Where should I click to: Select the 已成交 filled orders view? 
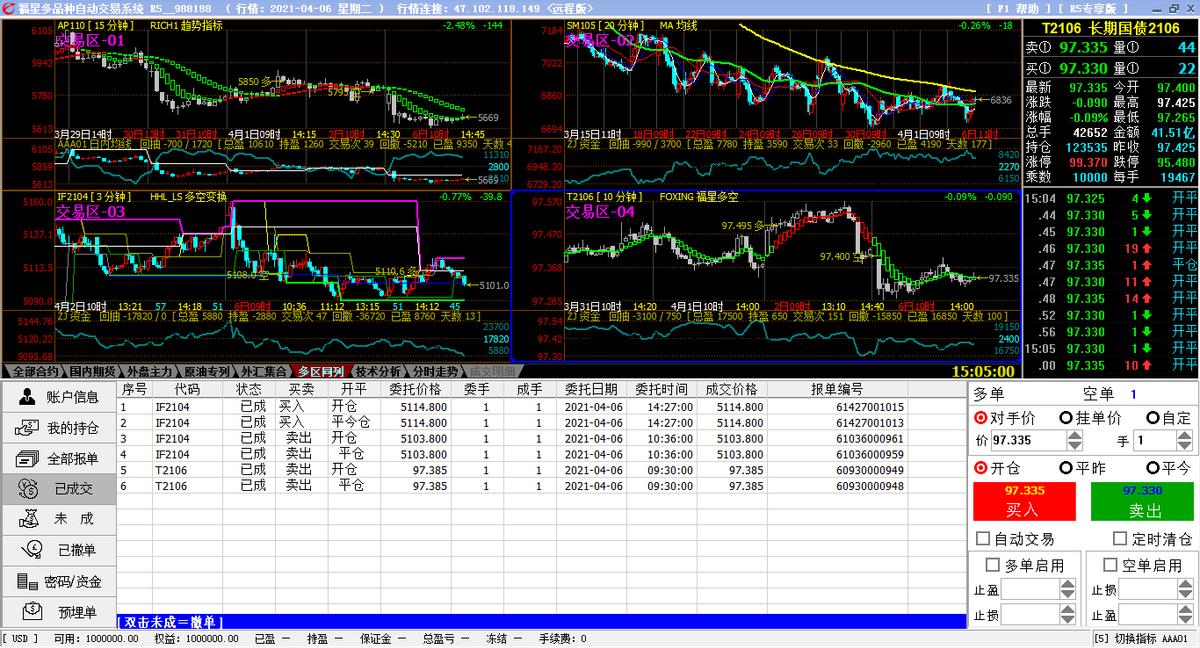point(58,489)
